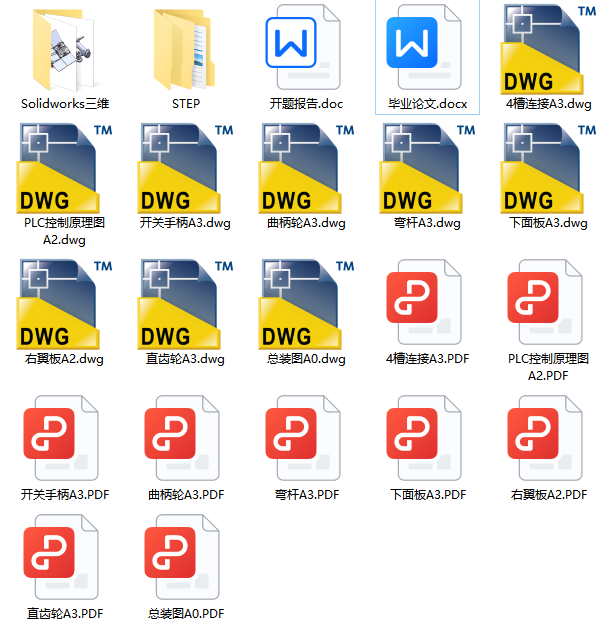The width and height of the screenshot is (606, 625).
Task: Click the folder name label STEP
Action: coord(186,104)
